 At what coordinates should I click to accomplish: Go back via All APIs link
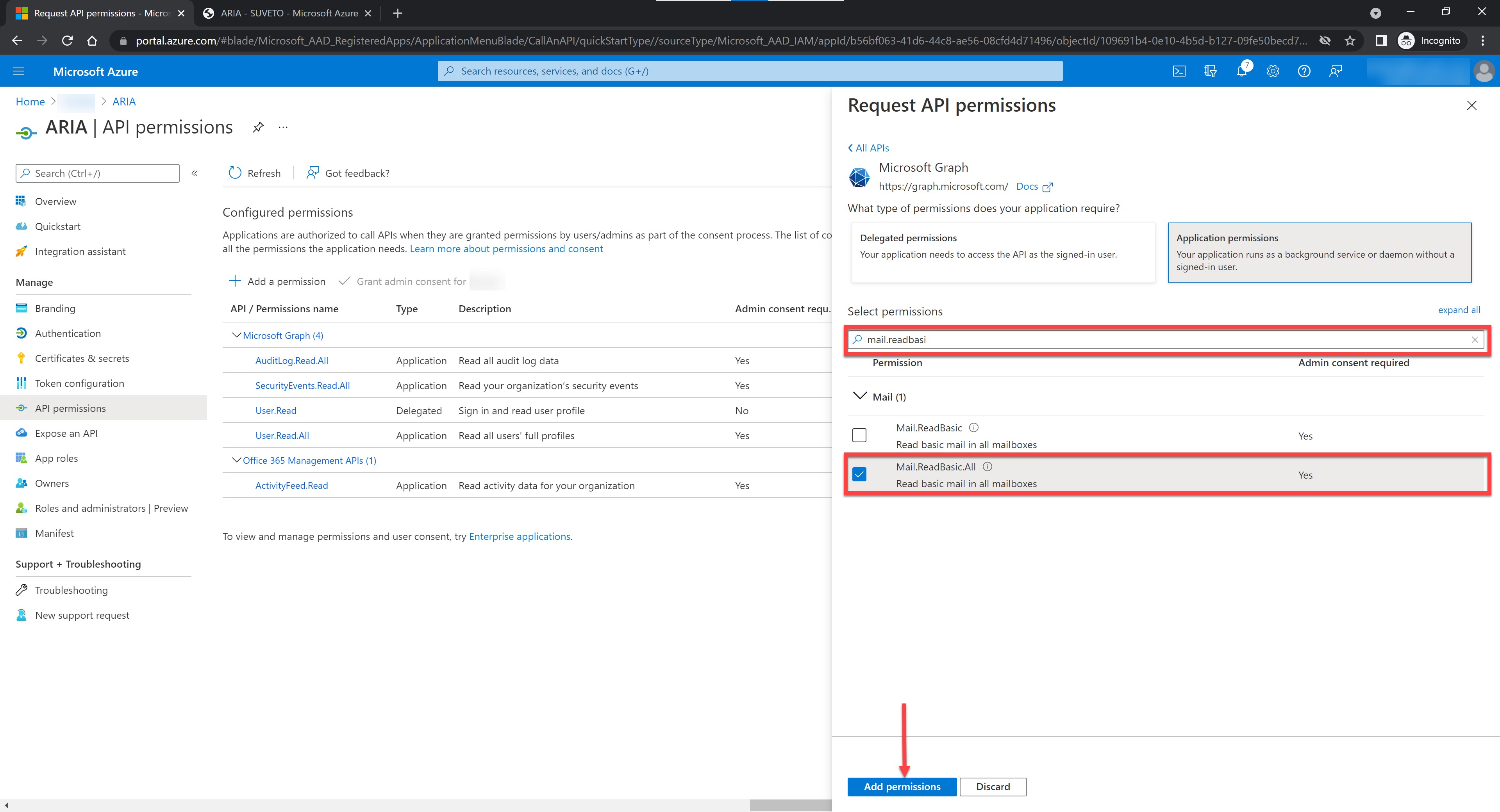click(868, 148)
